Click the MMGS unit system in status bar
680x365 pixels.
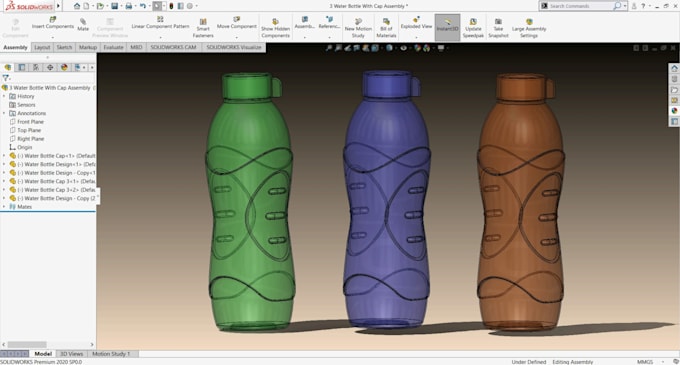pyautogui.click(x=644, y=362)
